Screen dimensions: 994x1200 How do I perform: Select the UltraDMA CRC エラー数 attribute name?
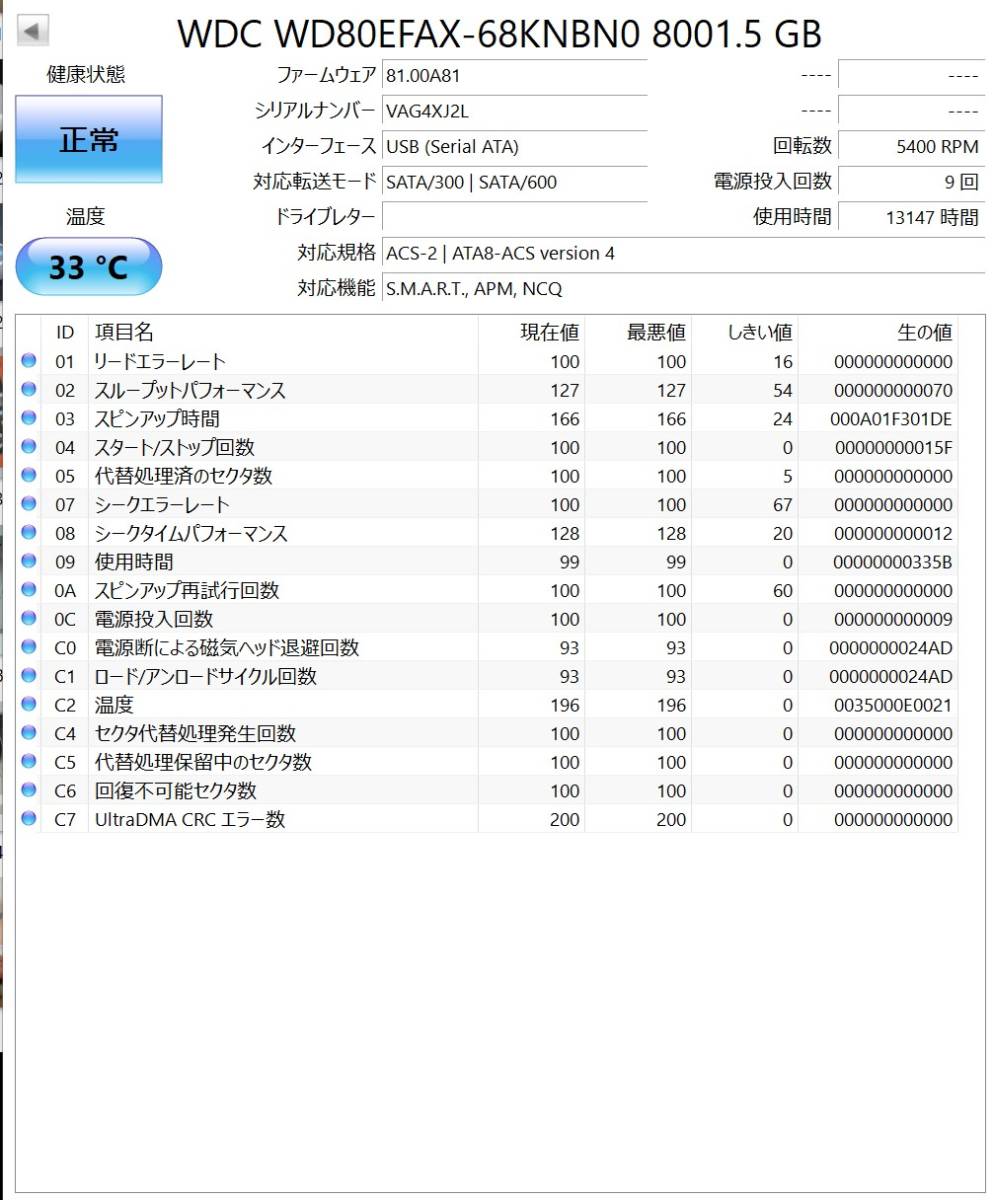[190, 820]
